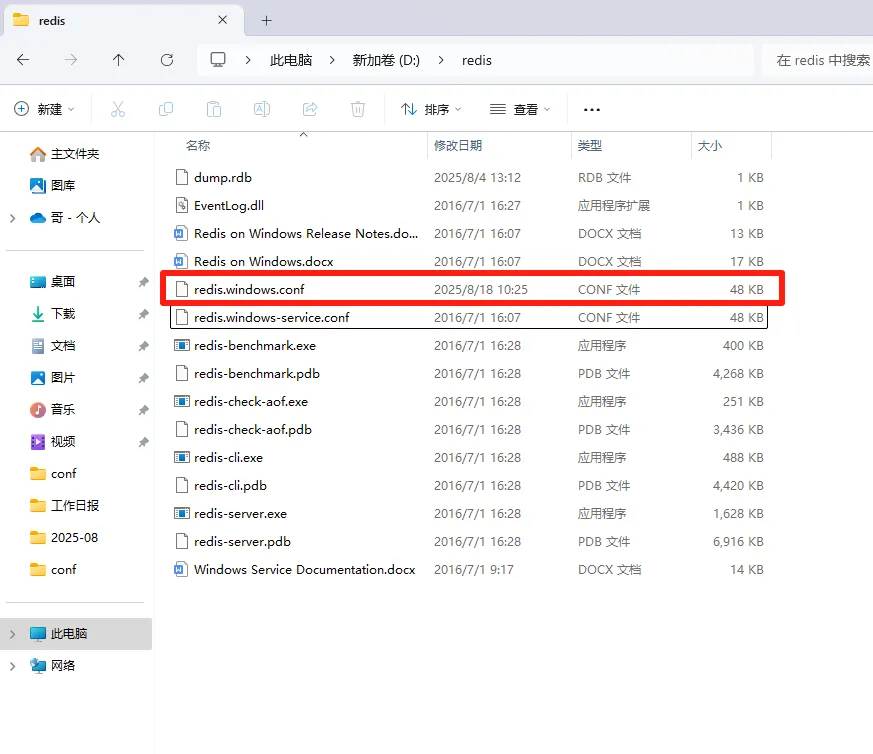Viewport: 873px width, 754px height.
Task: Open the 排序 sort dropdown
Action: [x=431, y=109]
